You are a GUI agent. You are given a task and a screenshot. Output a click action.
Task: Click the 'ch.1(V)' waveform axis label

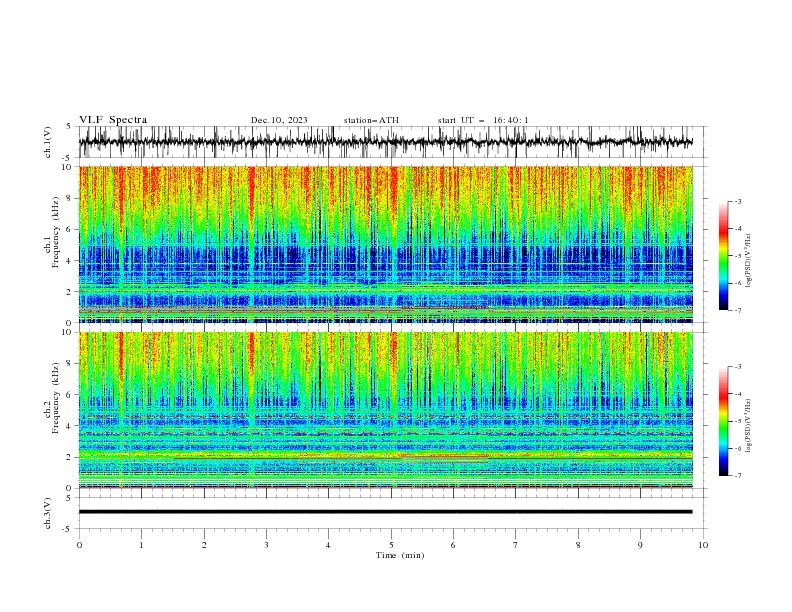tap(48, 142)
